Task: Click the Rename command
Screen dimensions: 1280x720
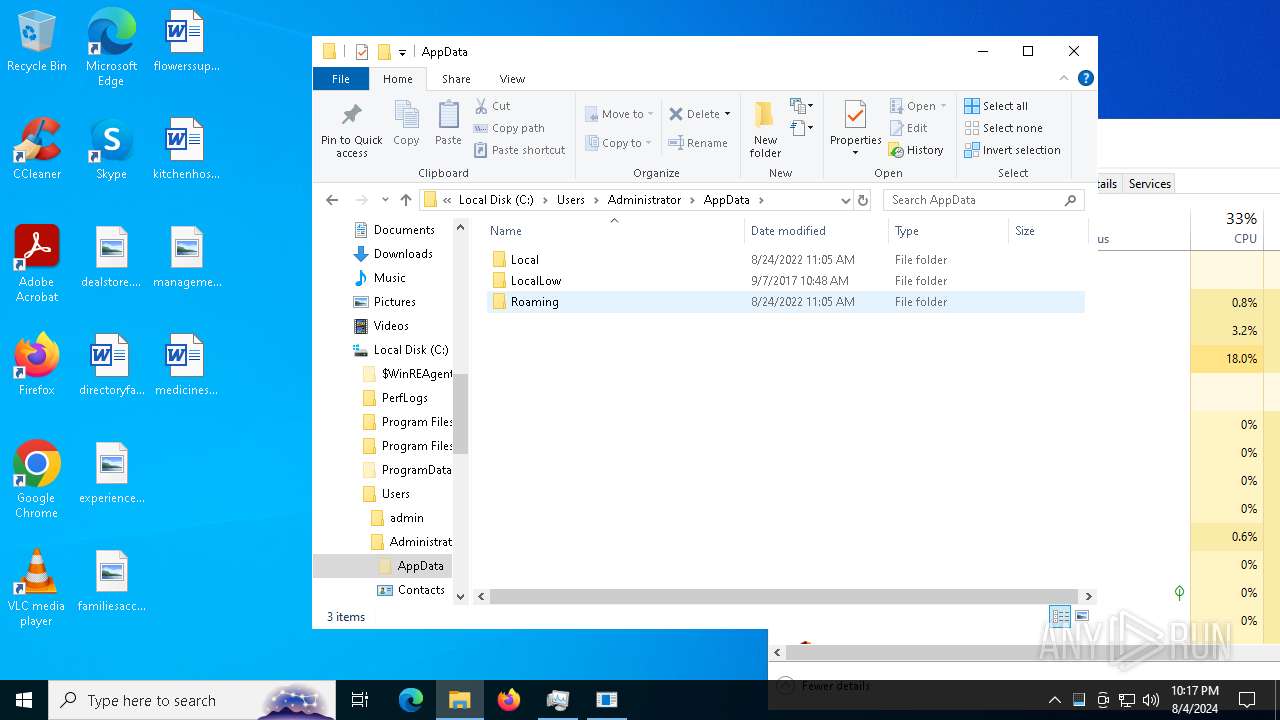Action: coord(698,143)
